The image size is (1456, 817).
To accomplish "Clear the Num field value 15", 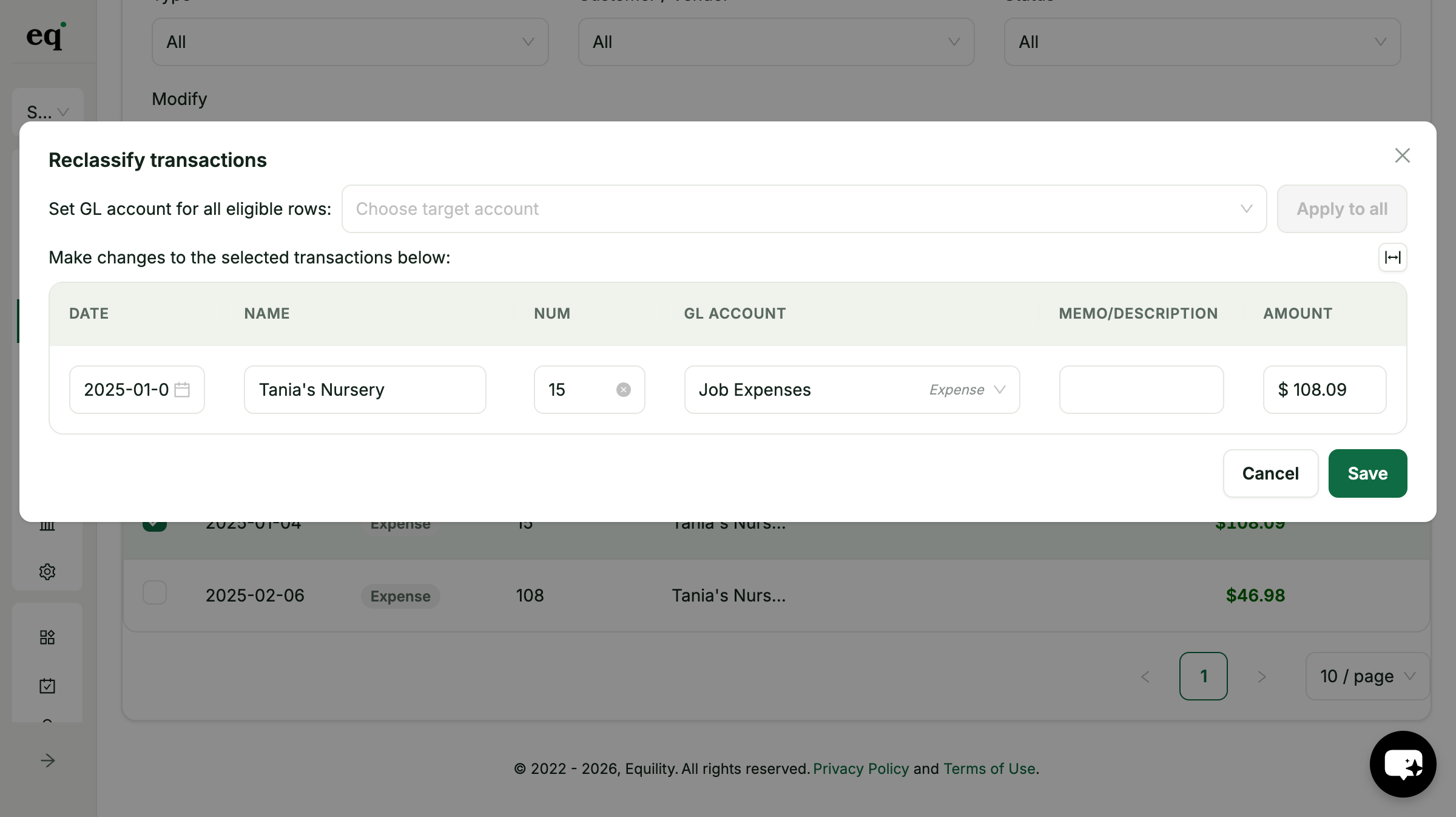I will coord(623,390).
